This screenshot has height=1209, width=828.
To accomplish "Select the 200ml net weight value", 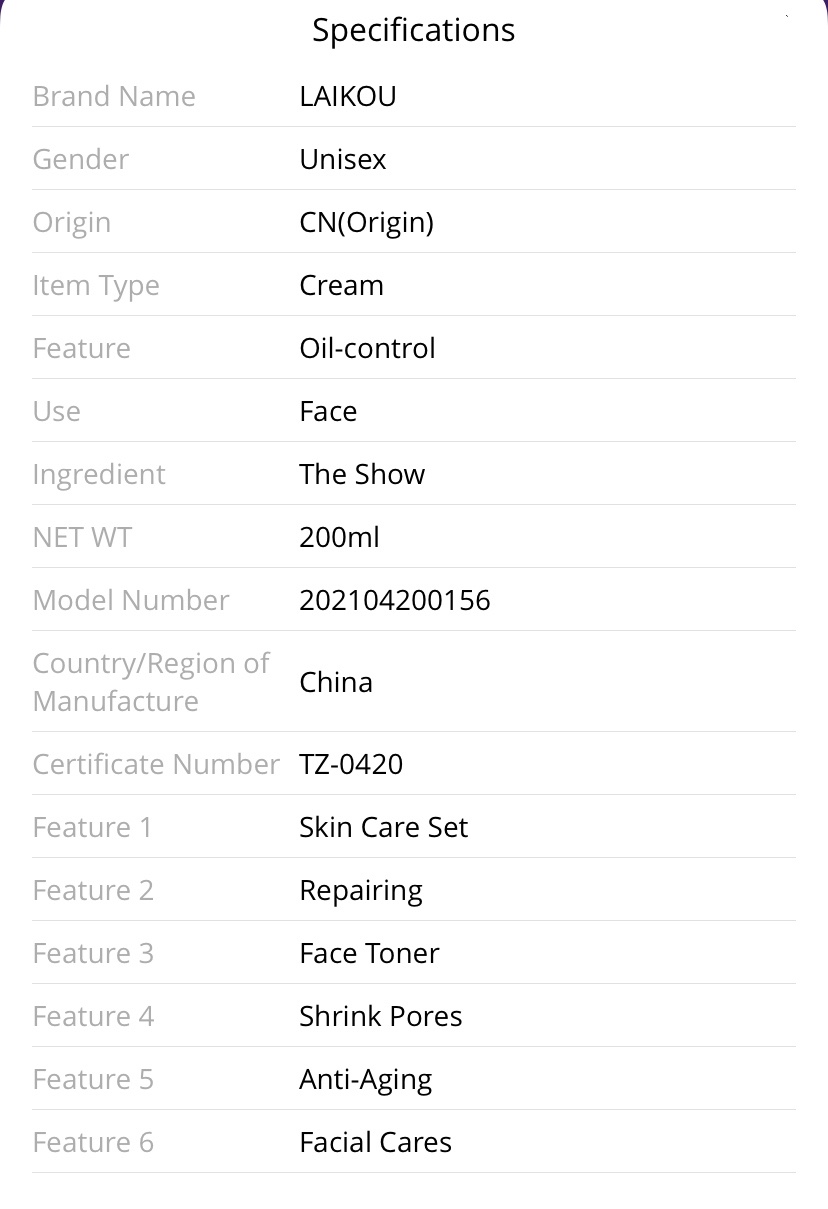I will point(340,537).
